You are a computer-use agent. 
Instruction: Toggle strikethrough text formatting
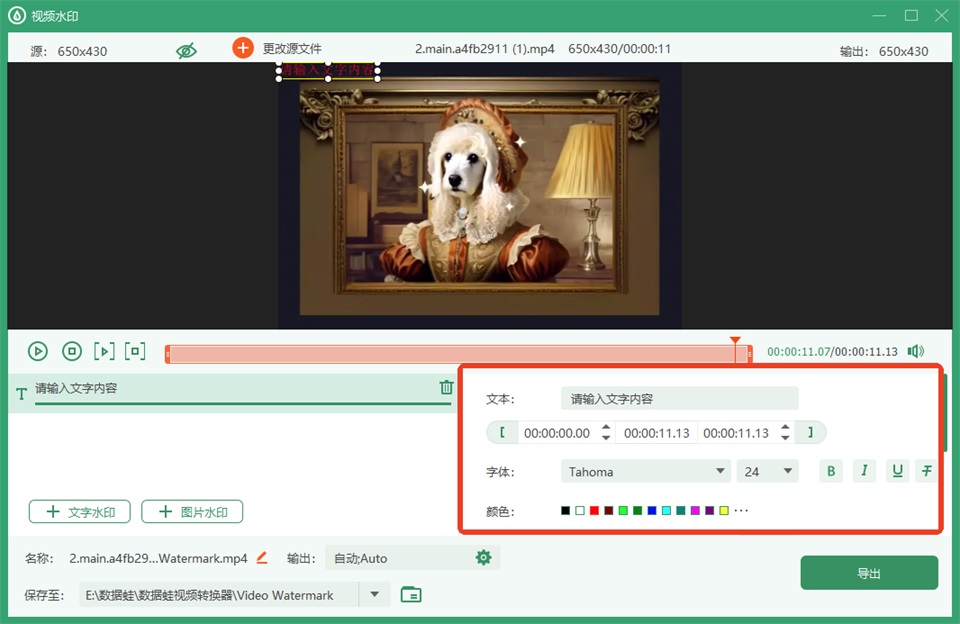coord(927,471)
